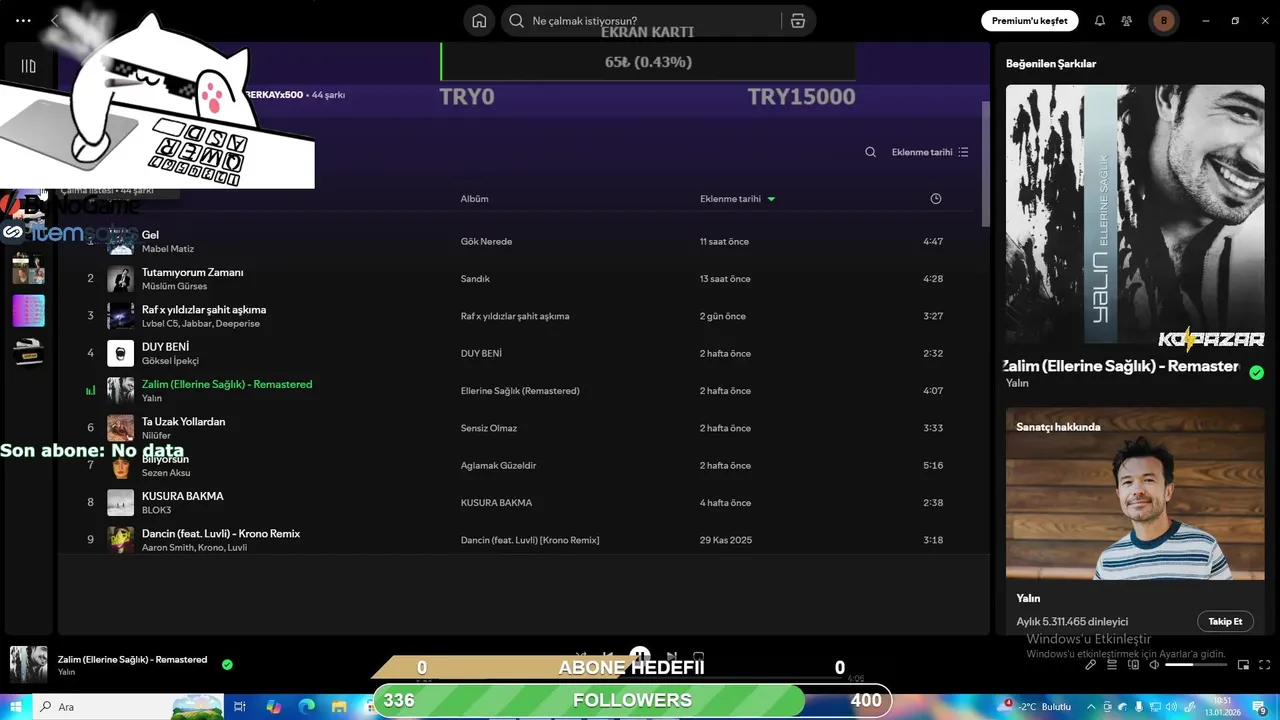The width and height of the screenshot is (1280, 720).
Task: Open the Browse icon in search bar
Action: coord(797,21)
